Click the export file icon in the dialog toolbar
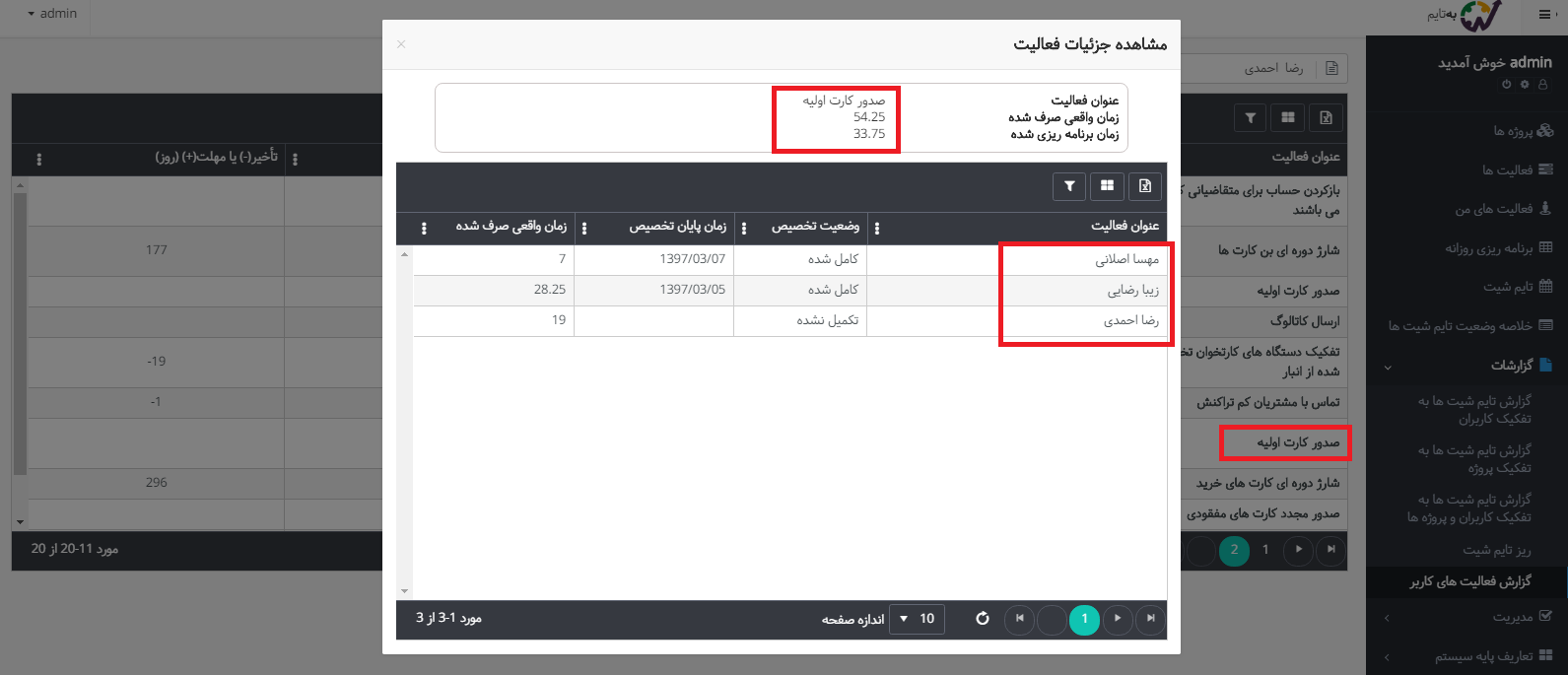1568x675 pixels. (1145, 185)
